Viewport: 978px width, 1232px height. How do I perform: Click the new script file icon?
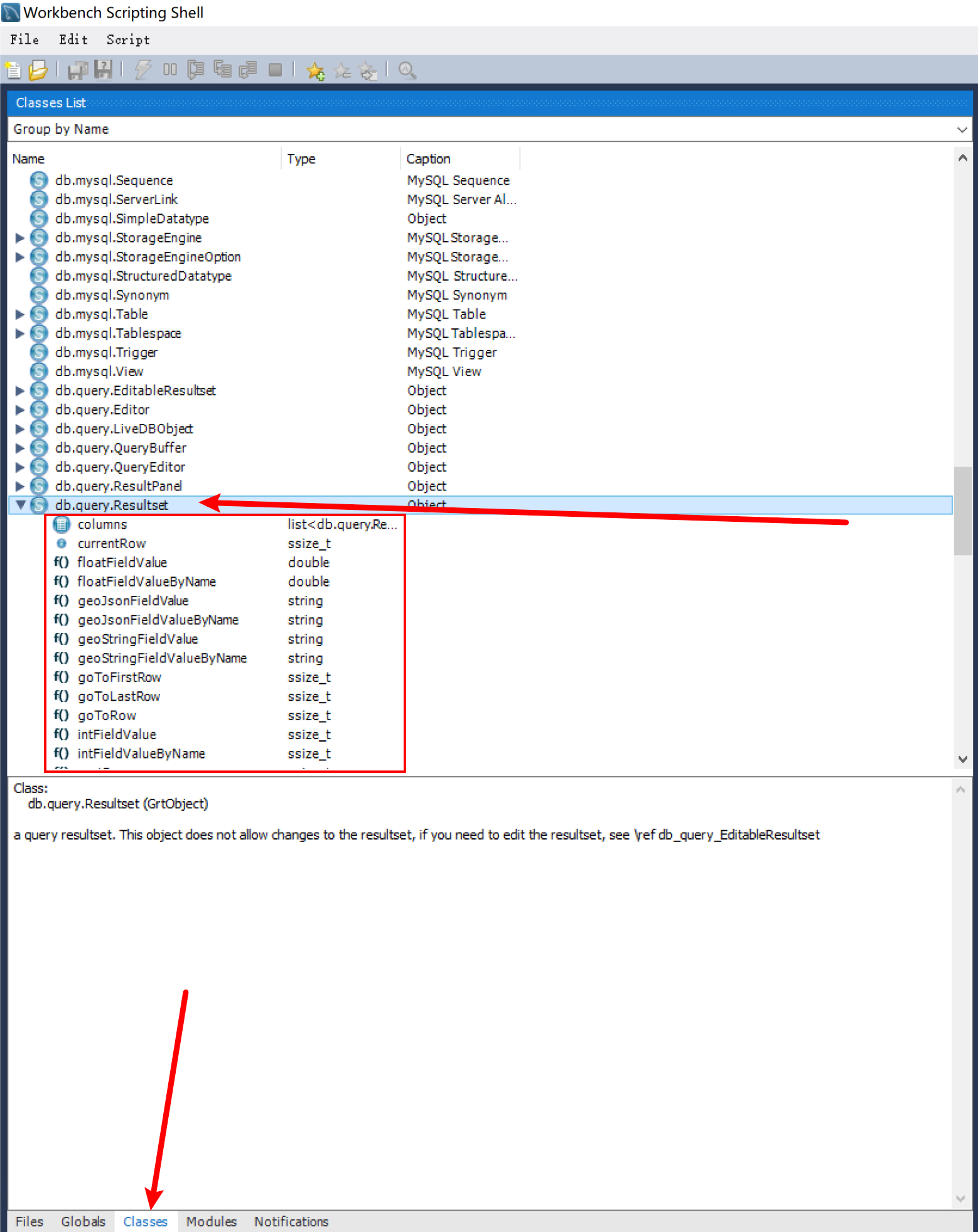13,70
